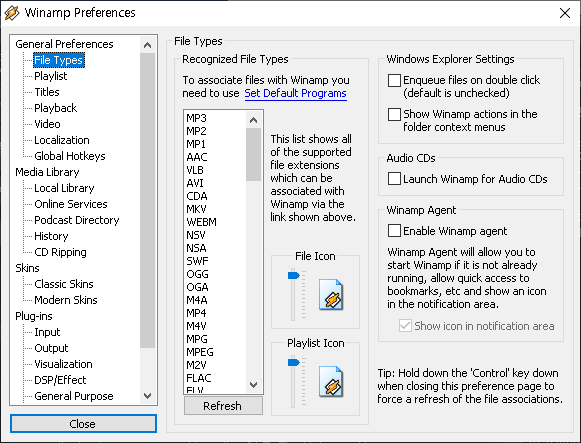Select SWF in file types list
The width and height of the screenshot is (581, 443).
(x=197, y=261)
